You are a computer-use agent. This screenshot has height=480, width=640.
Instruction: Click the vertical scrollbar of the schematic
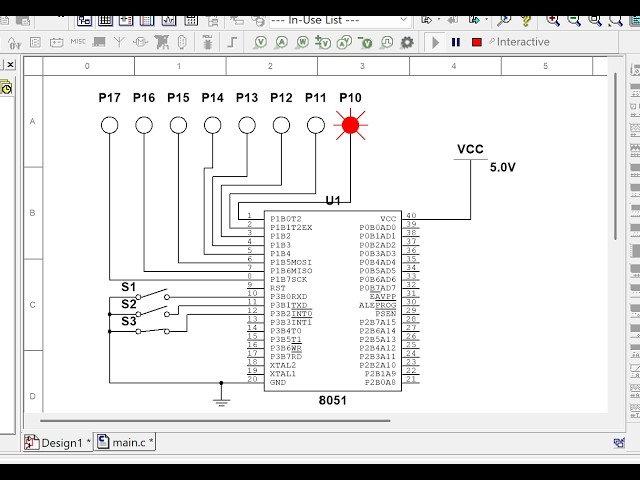[x=616, y=156]
